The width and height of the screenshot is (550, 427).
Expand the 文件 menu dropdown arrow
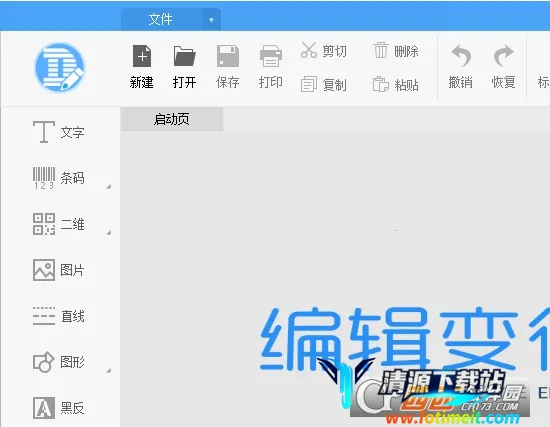[212, 20]
